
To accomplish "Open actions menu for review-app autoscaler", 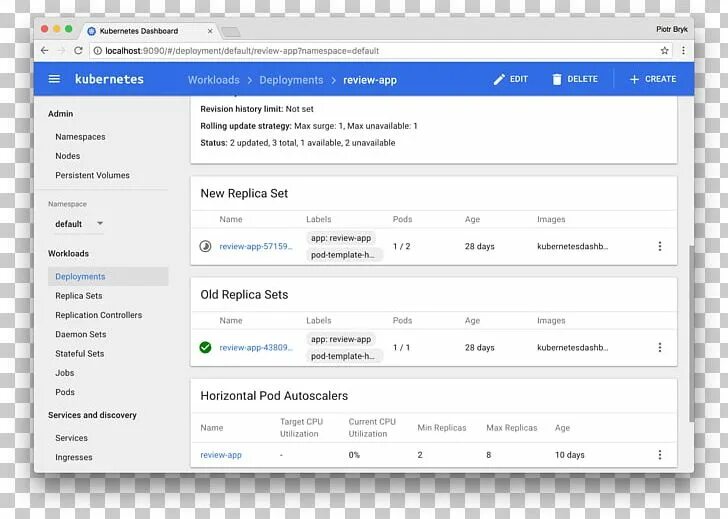I will (x=660, y=455).
